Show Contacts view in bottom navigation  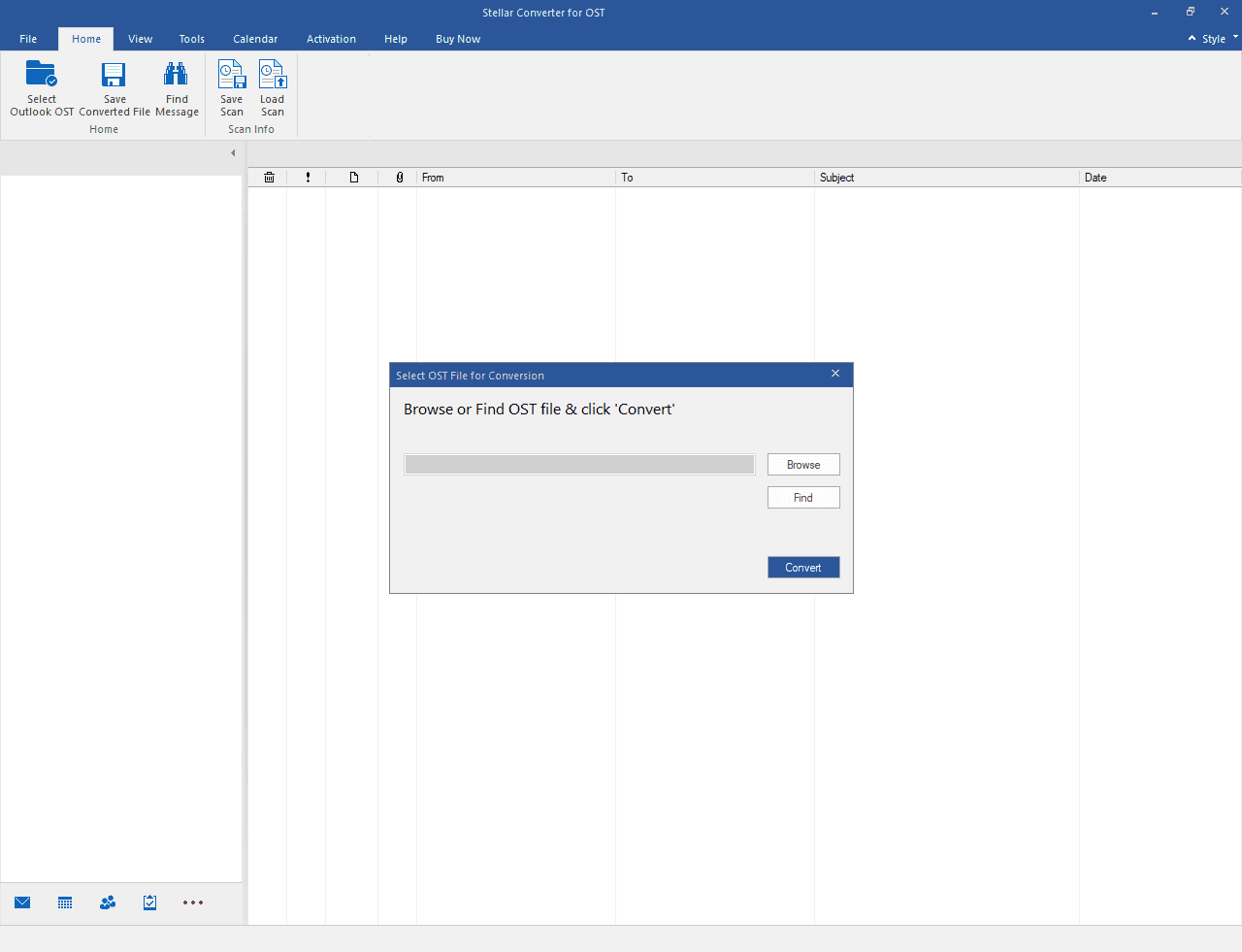tap(108, 903)
